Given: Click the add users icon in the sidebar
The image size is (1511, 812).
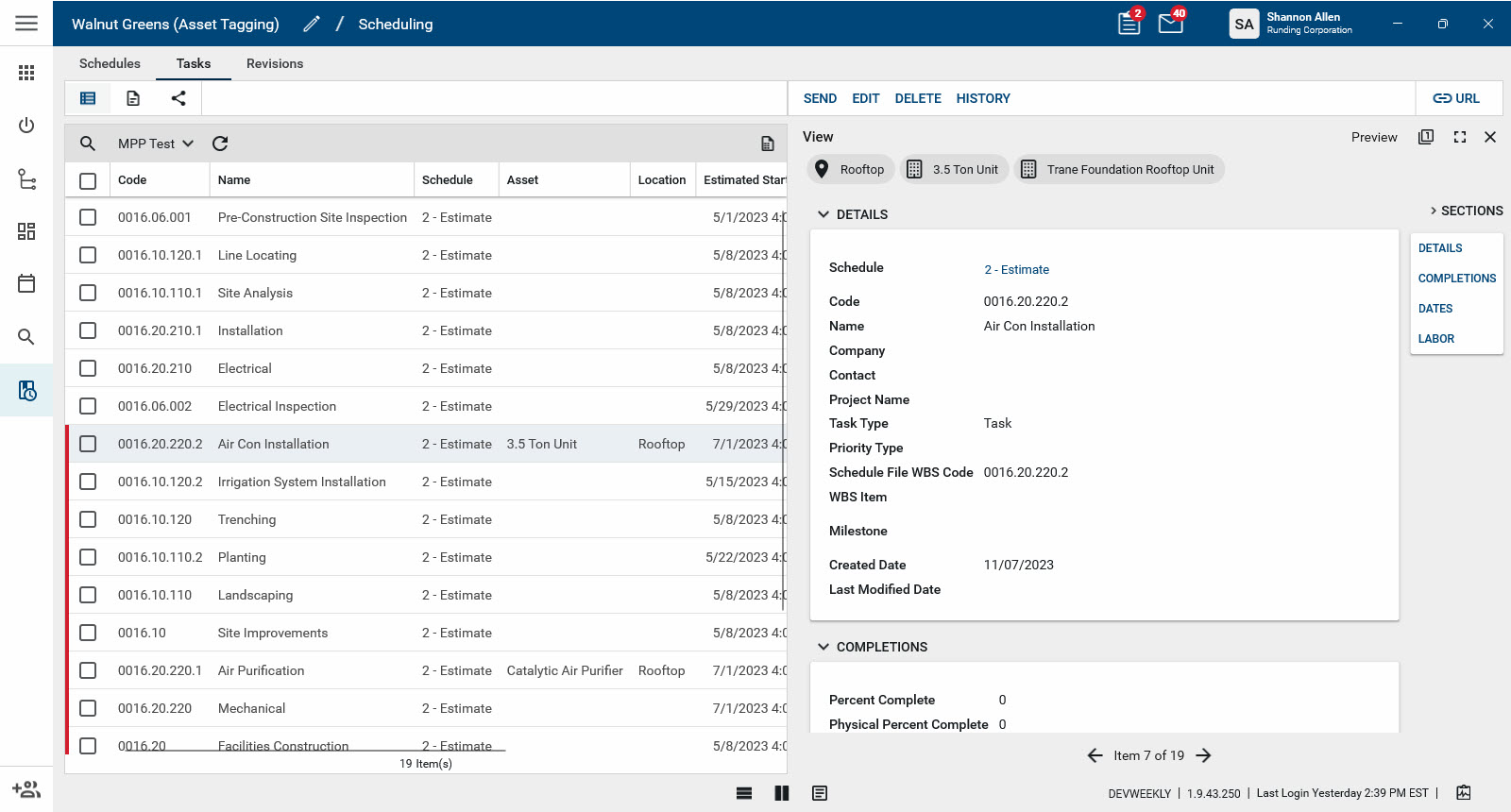Looking at the screenshot, I should click(26, 789).
